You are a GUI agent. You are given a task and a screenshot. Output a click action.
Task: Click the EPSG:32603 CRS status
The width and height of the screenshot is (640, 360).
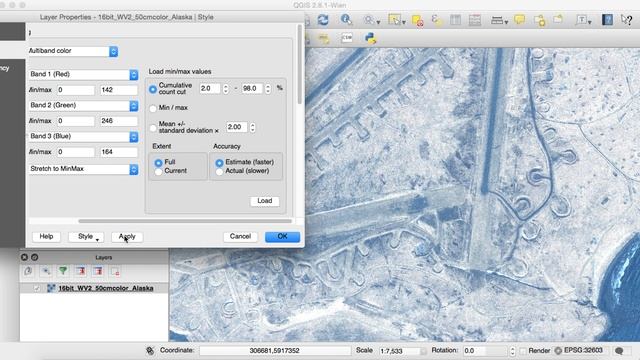click(x=578, y=350)
